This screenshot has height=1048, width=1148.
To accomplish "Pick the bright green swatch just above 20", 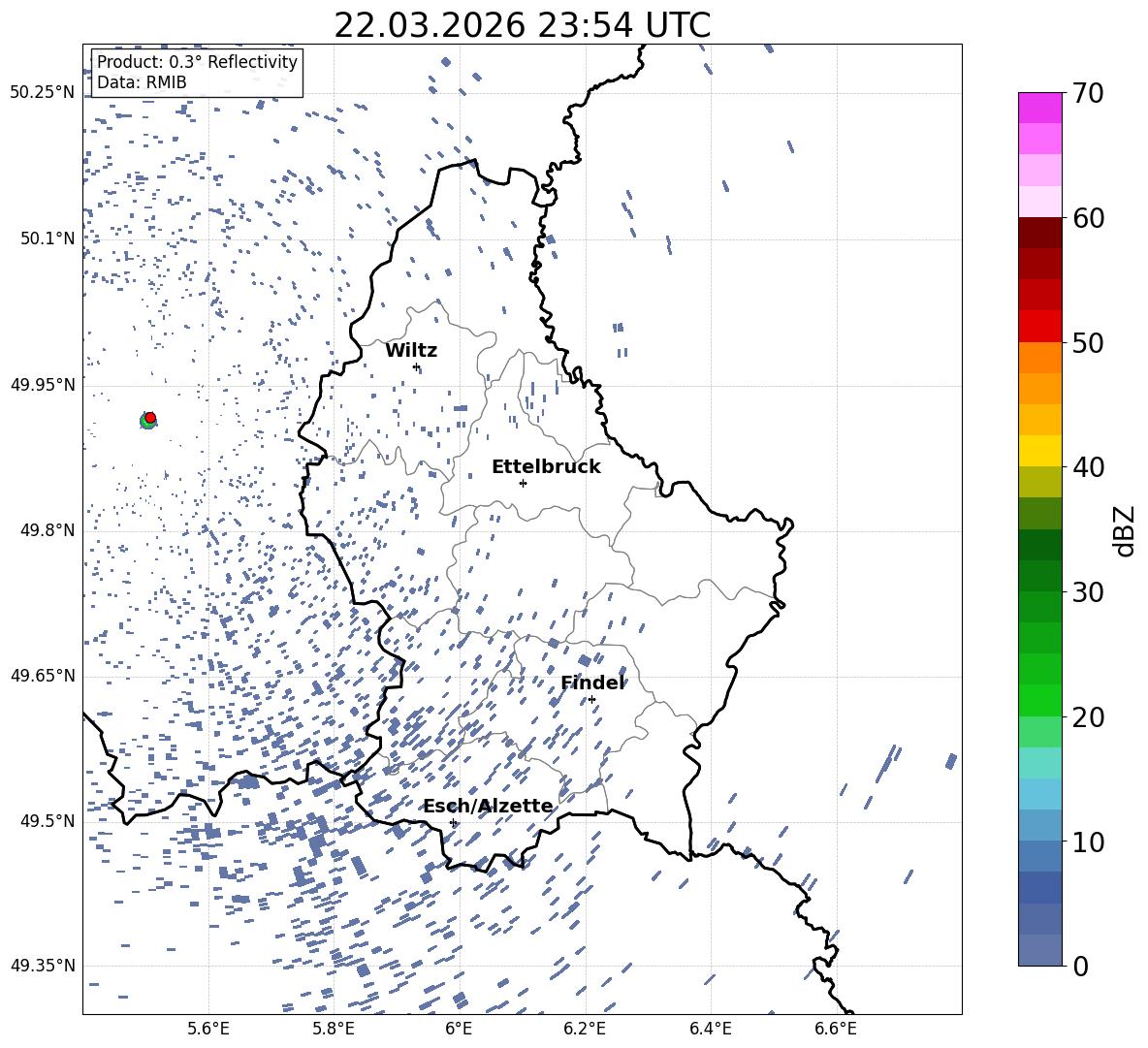I will click(x=1040, y=701).
